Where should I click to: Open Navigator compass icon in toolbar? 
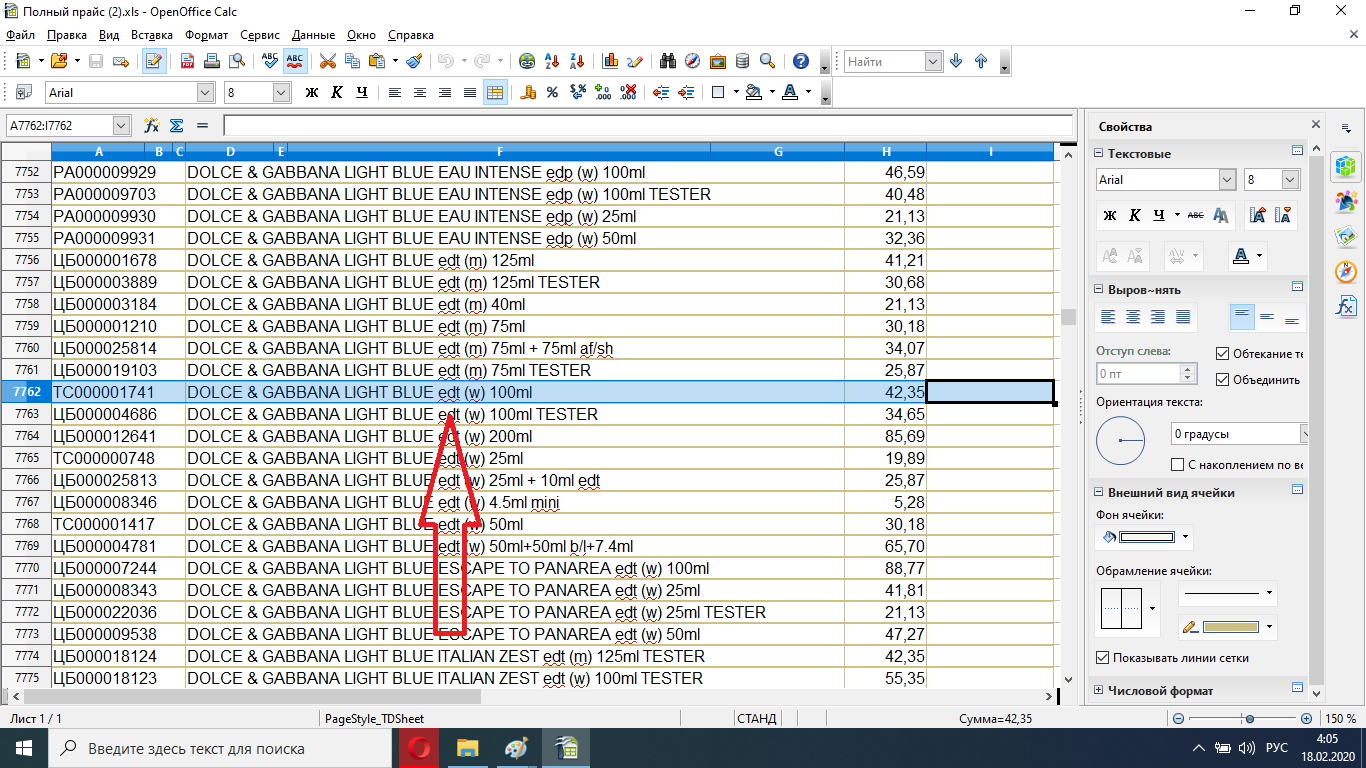click(x=692, y=61)
